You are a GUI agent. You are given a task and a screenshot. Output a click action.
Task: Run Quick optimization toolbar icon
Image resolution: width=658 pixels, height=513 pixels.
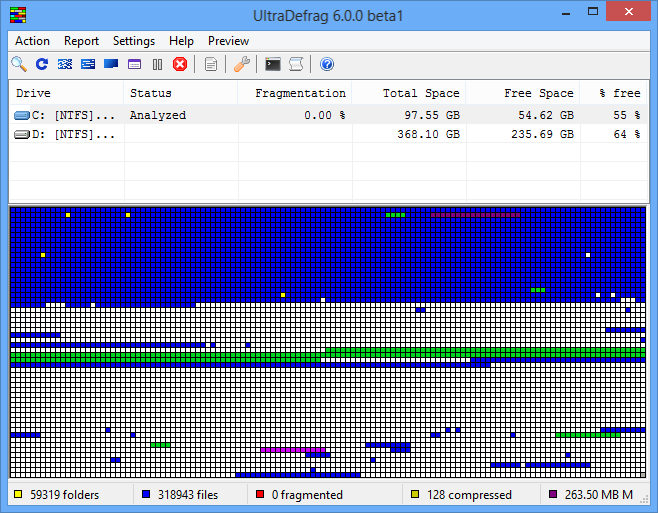[x=88, y=64]
